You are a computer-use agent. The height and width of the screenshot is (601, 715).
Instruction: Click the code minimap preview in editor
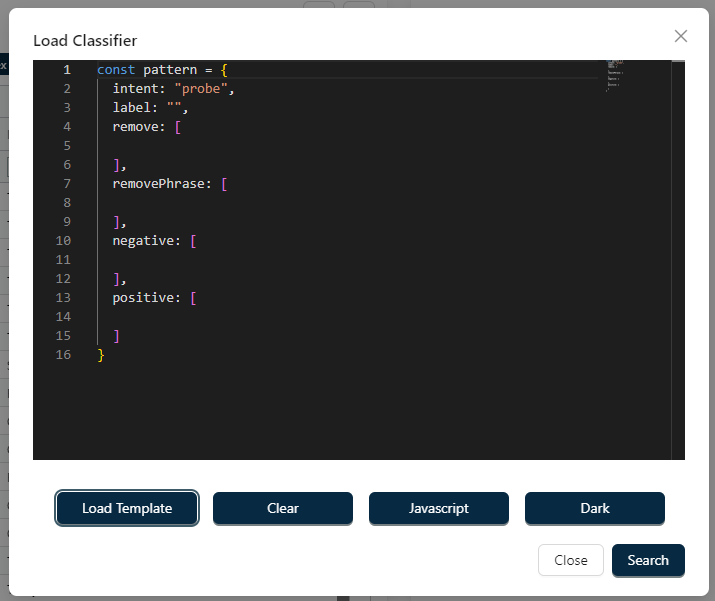point(615,77)
